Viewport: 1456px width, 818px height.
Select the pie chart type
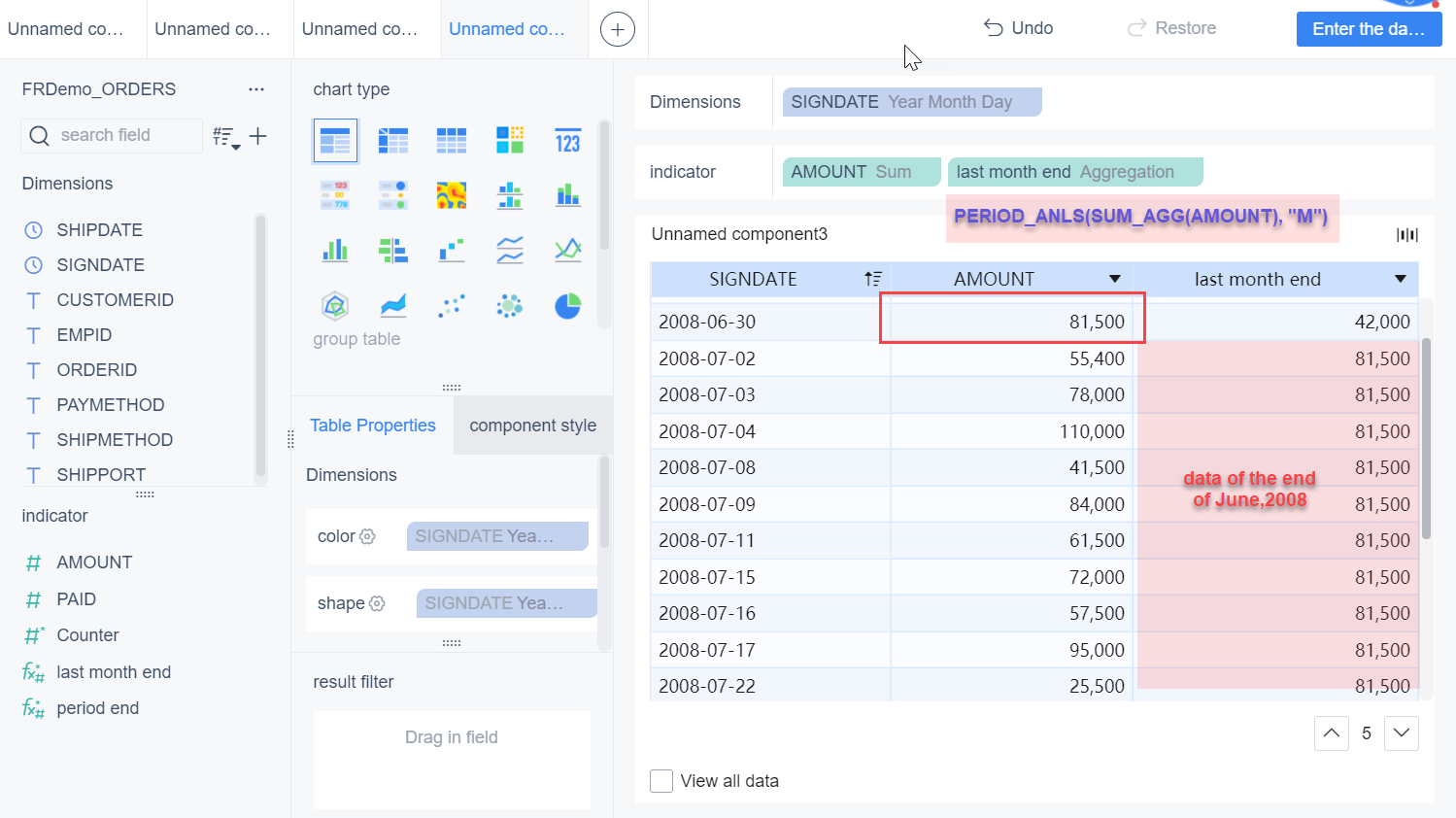tap(567, 306)
